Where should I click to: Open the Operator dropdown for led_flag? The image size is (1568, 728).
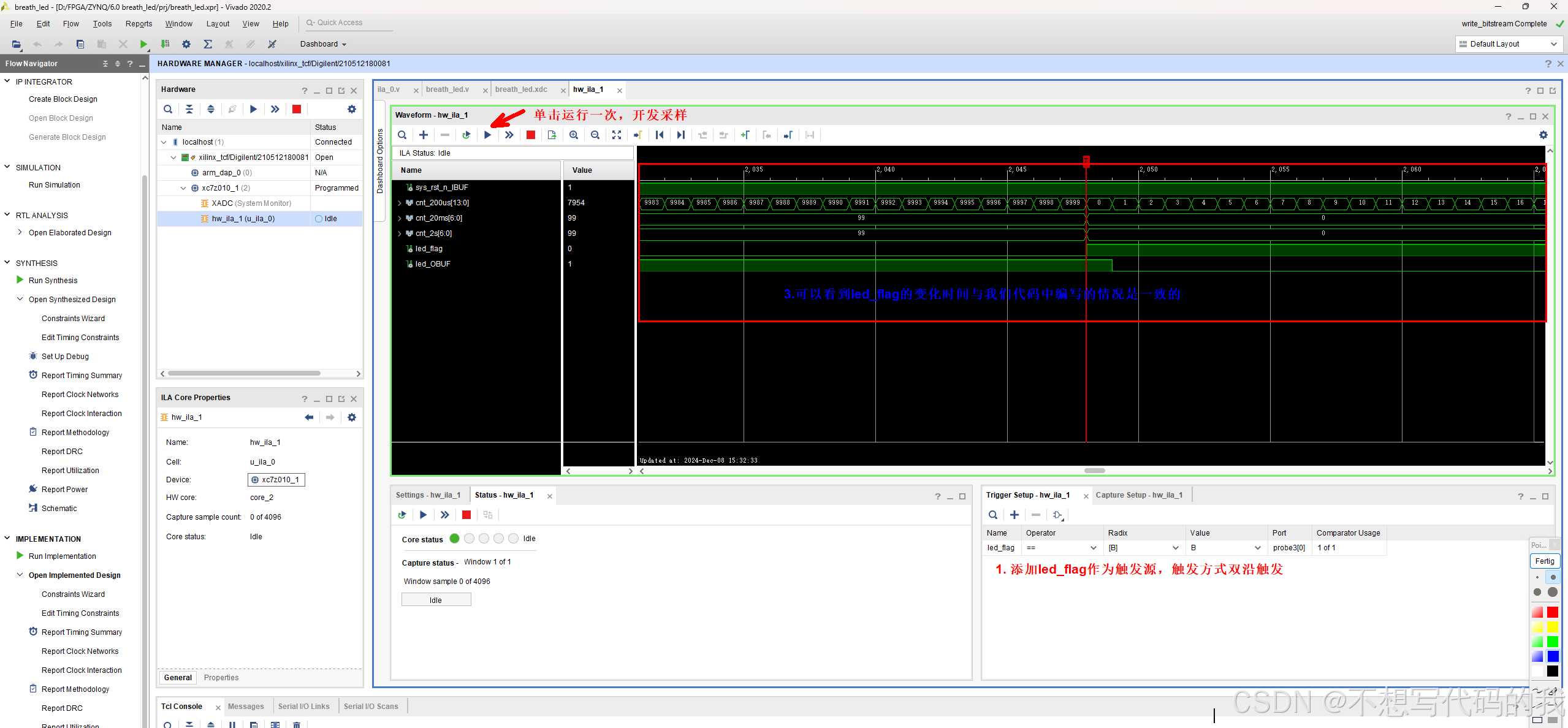(1093, 548)
